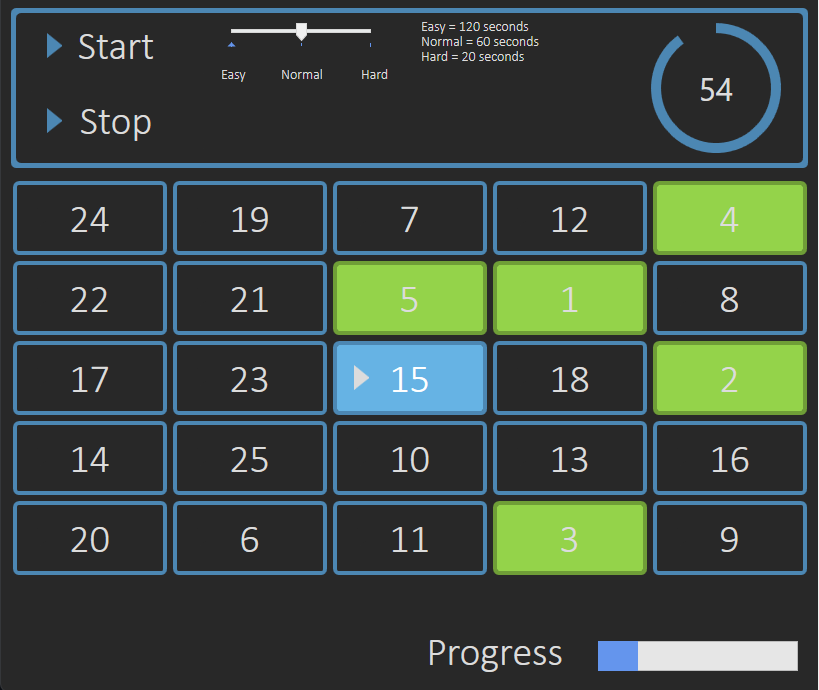Stop the countdown

pyautogui.click(x=114, y=122)
